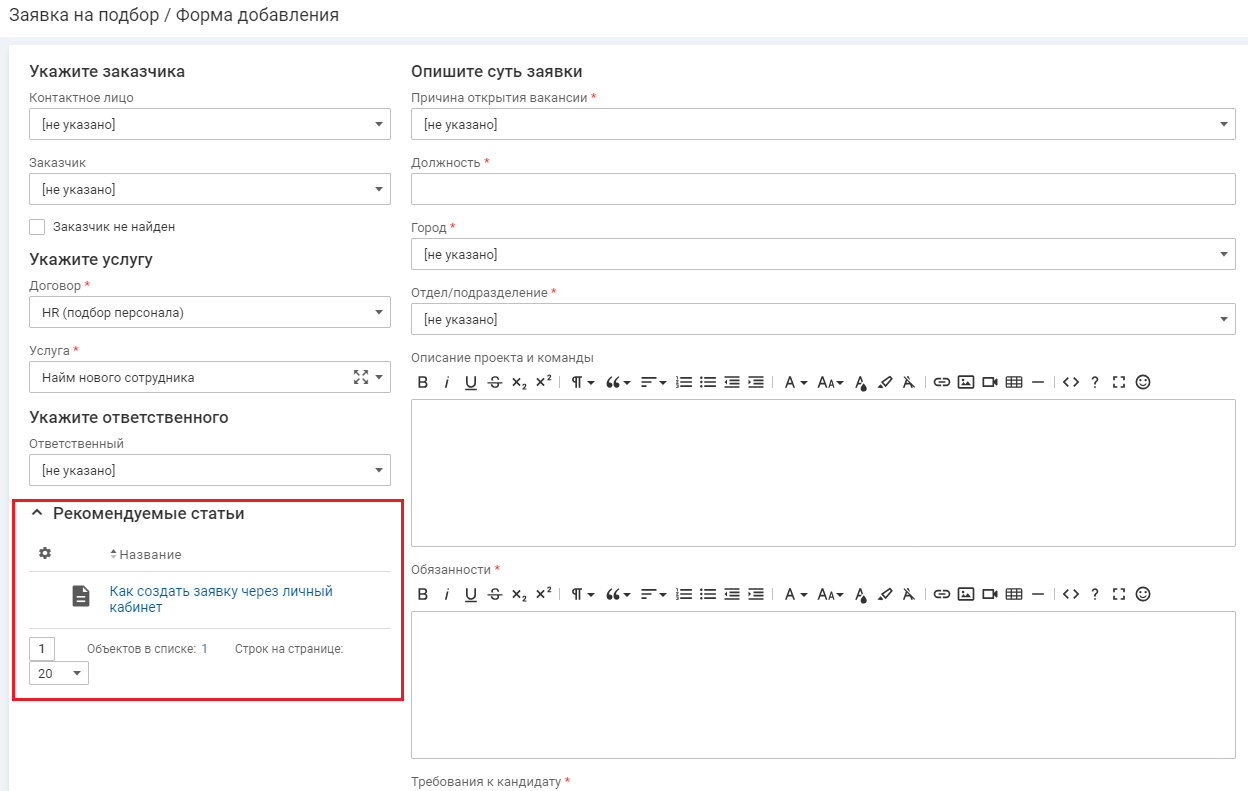This screenshot has width=1248, height=791.
Task: Toggle bold in project description editor
Action: (422, 382)
